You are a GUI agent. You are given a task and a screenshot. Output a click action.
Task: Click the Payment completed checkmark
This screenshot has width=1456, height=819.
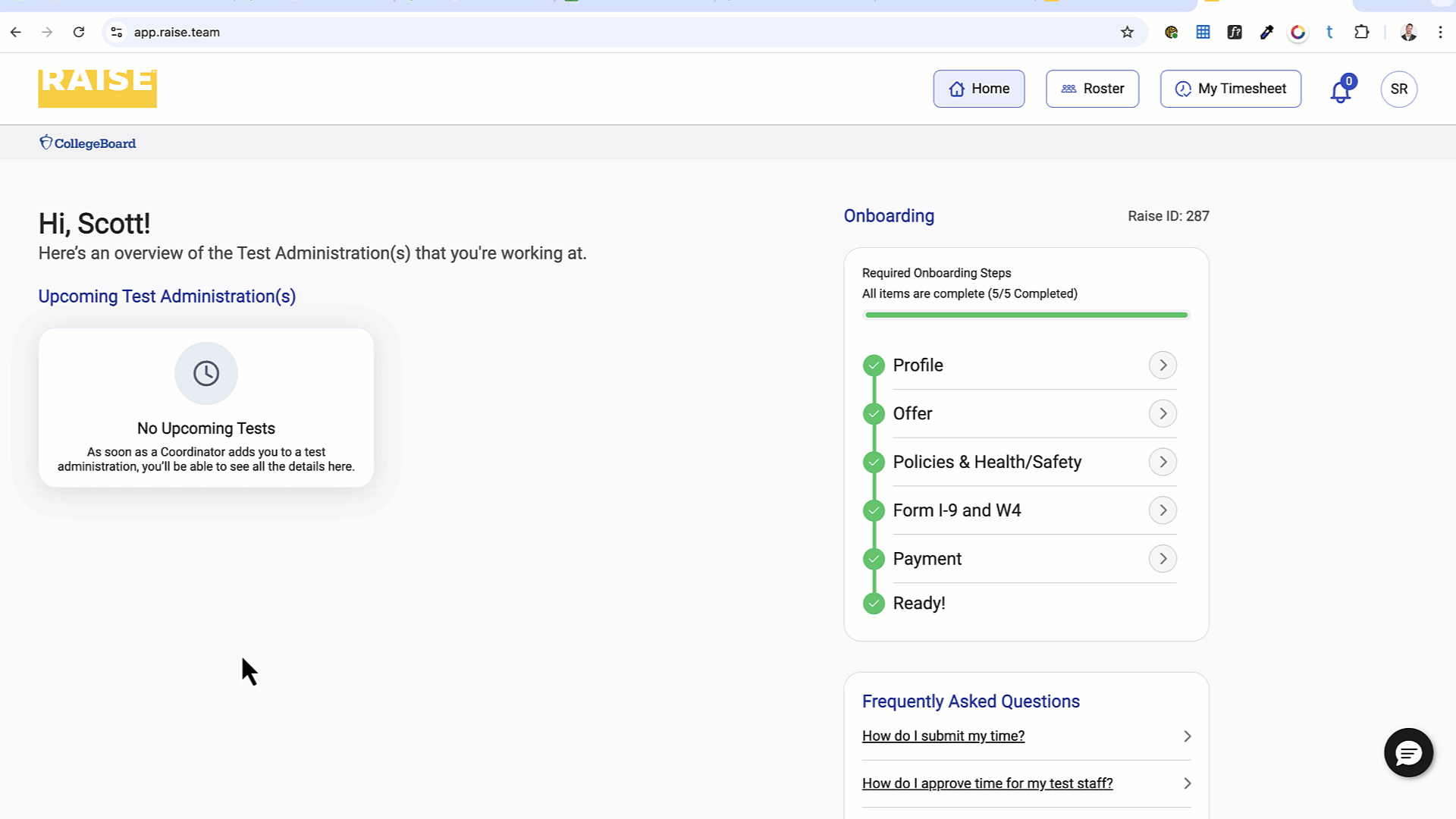click(x=874, y=559)
